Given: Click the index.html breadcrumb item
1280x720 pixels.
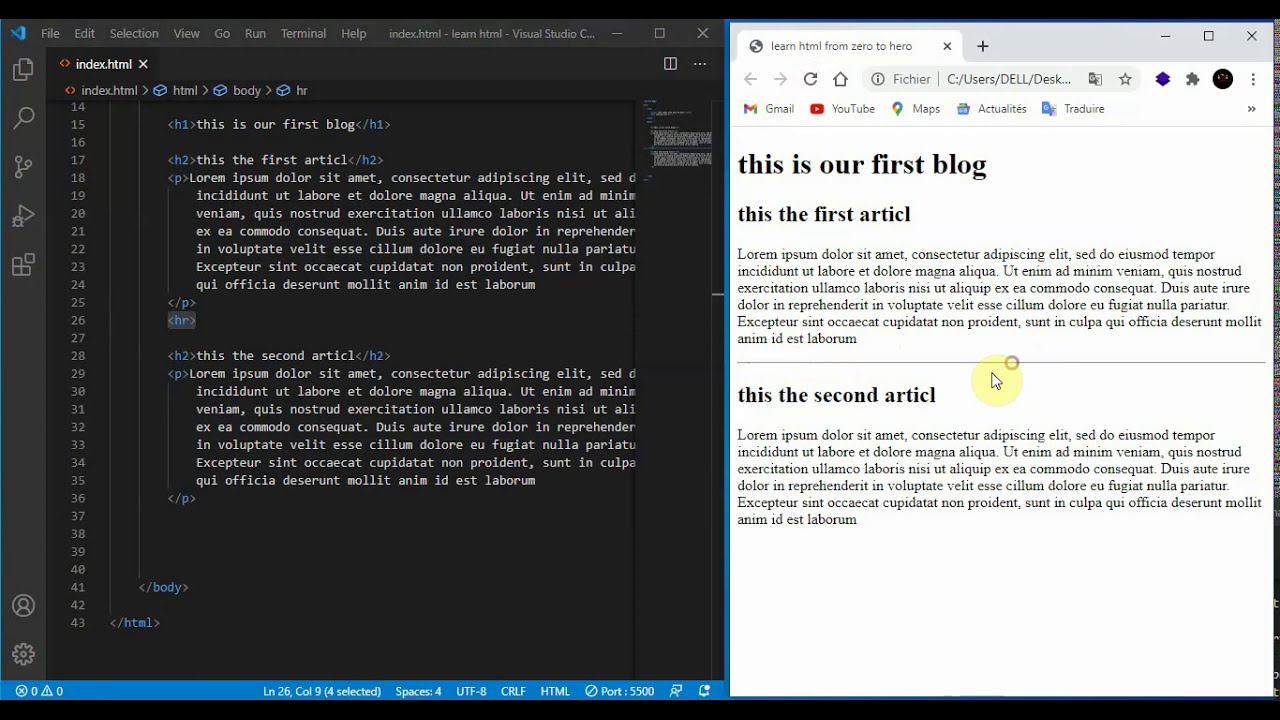Looking at the screenshot, I should tap(100, 90).
